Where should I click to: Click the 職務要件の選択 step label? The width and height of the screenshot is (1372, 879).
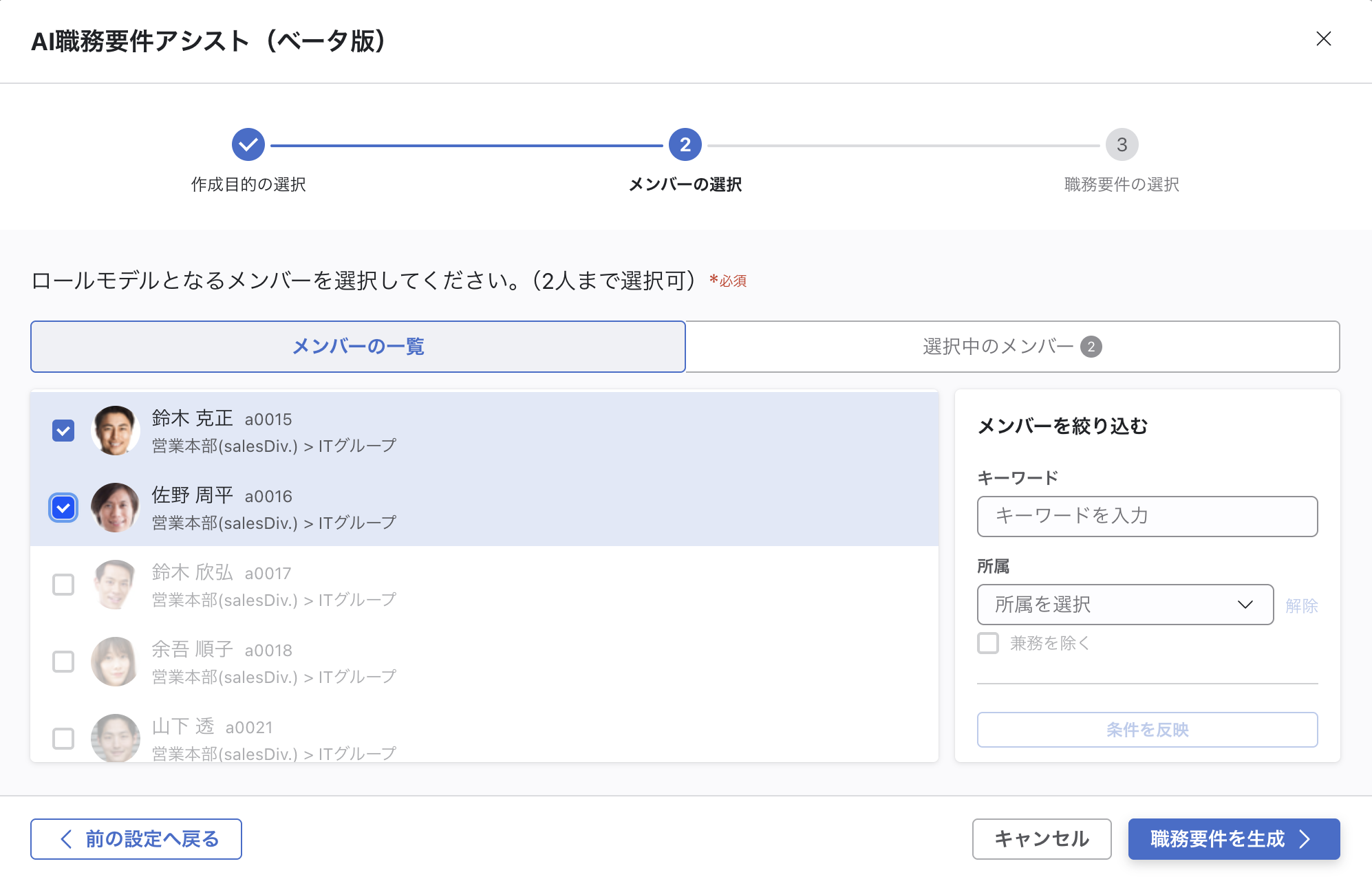tap(1122, 184)
